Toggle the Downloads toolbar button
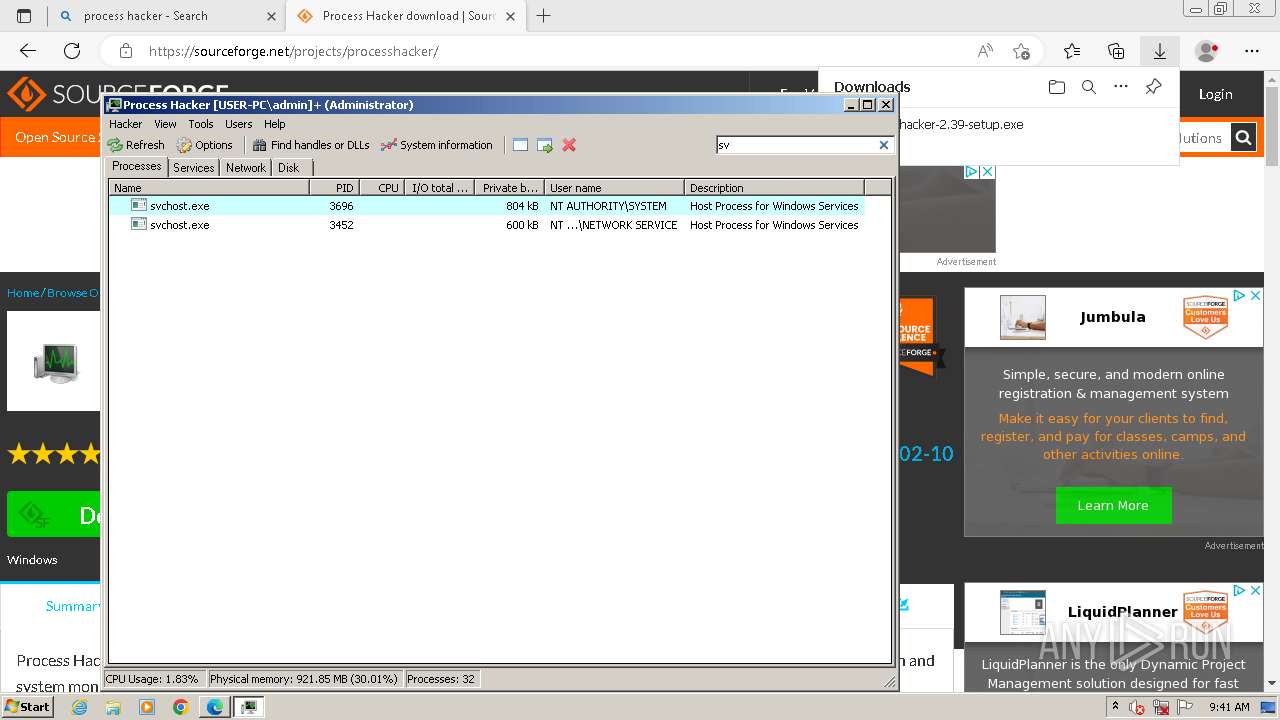 tap(1160, 51)
